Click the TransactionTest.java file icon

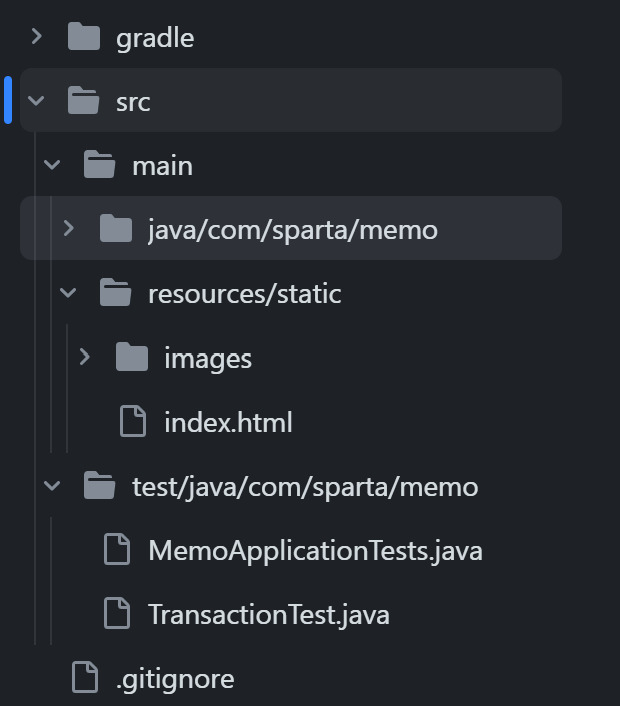point(117,613)
